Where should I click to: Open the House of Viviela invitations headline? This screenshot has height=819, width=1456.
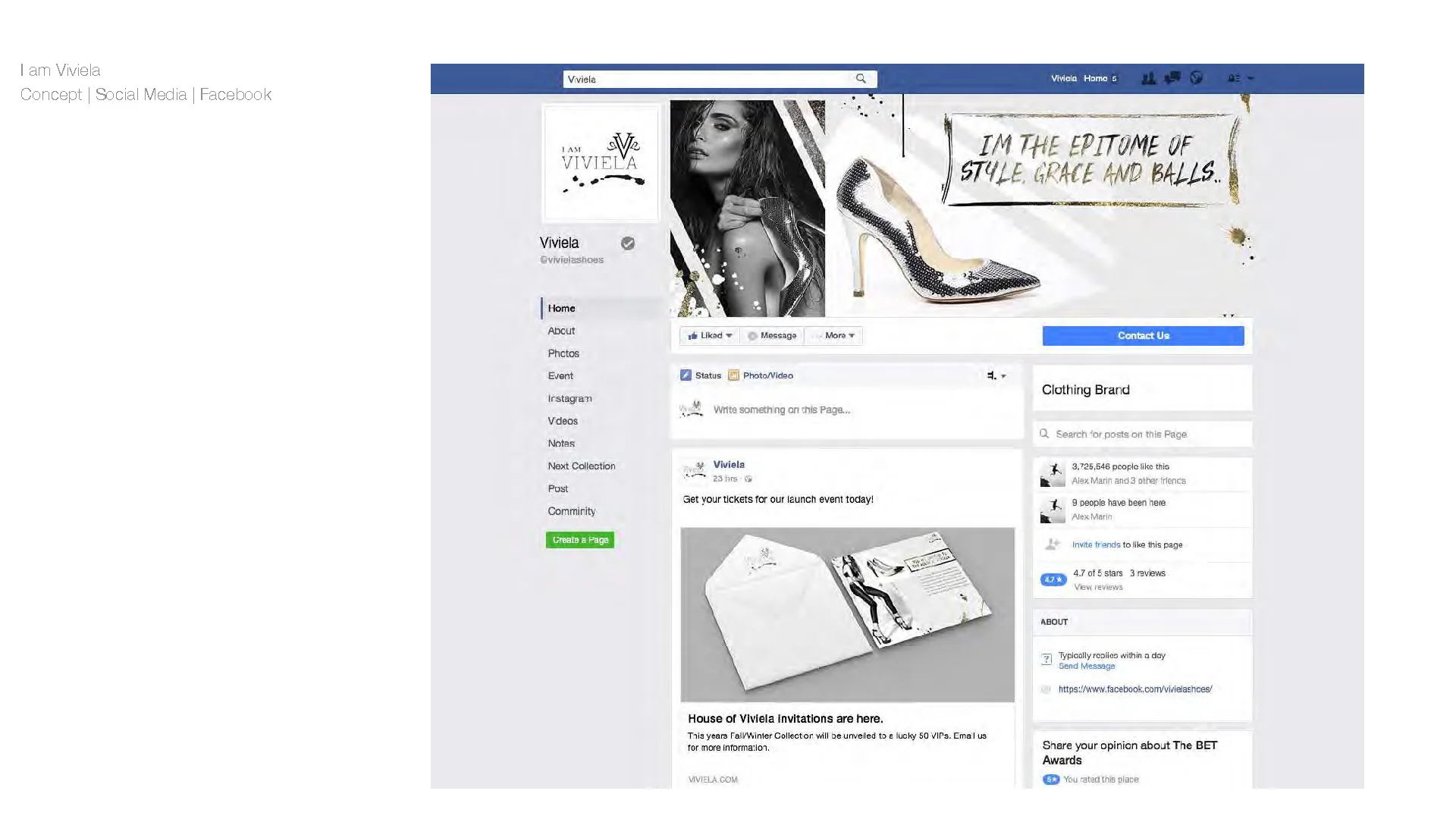coord(786,718)
